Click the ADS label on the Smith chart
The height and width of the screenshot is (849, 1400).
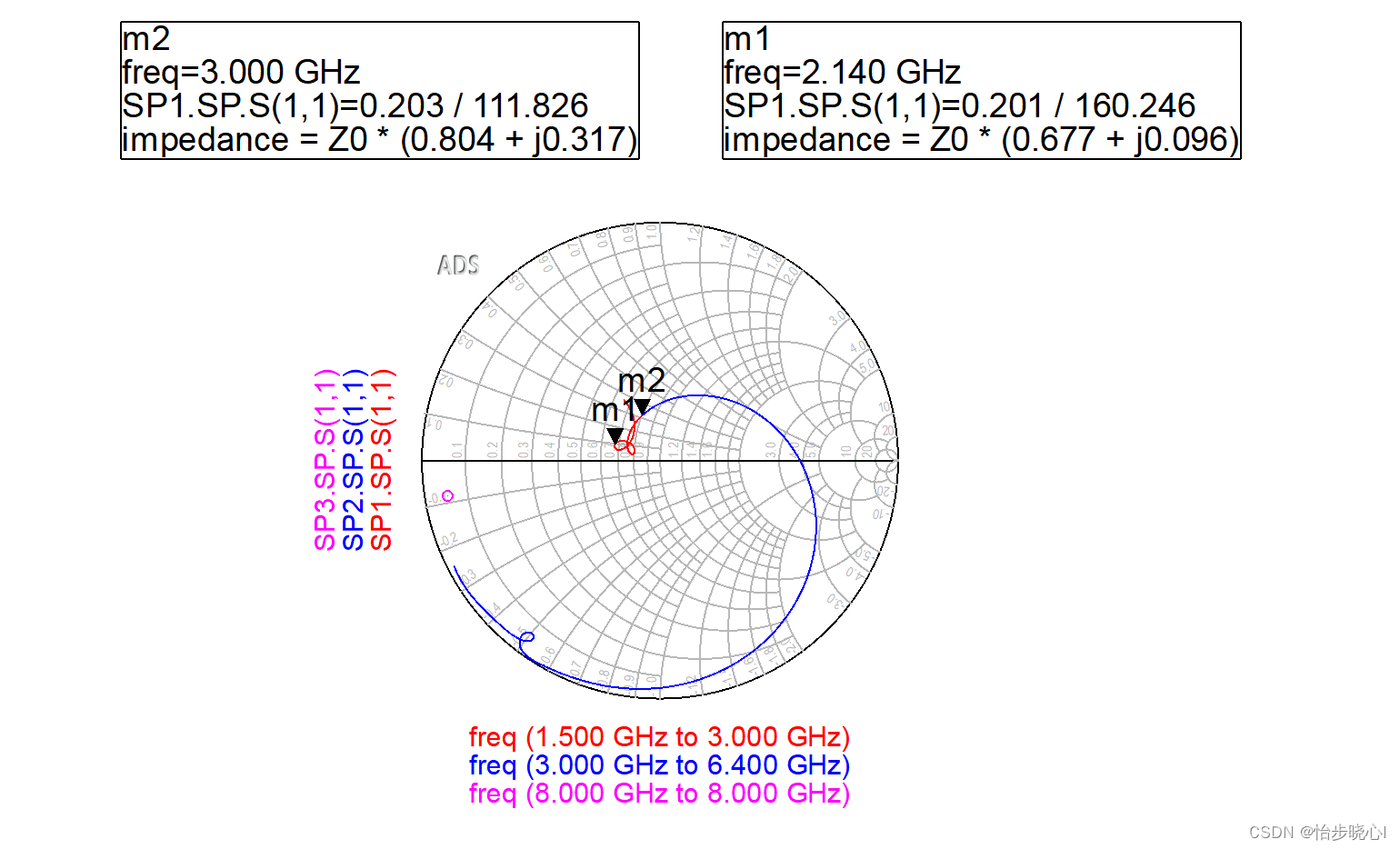[458, 265]
